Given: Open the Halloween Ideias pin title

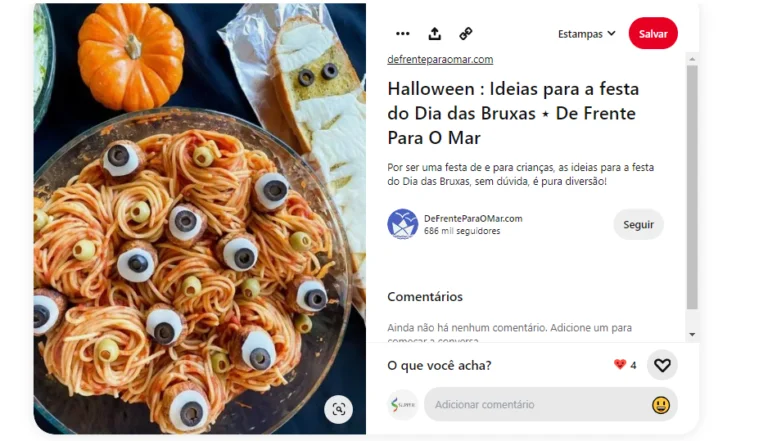Looking at the screenshot, I should 513,113.
